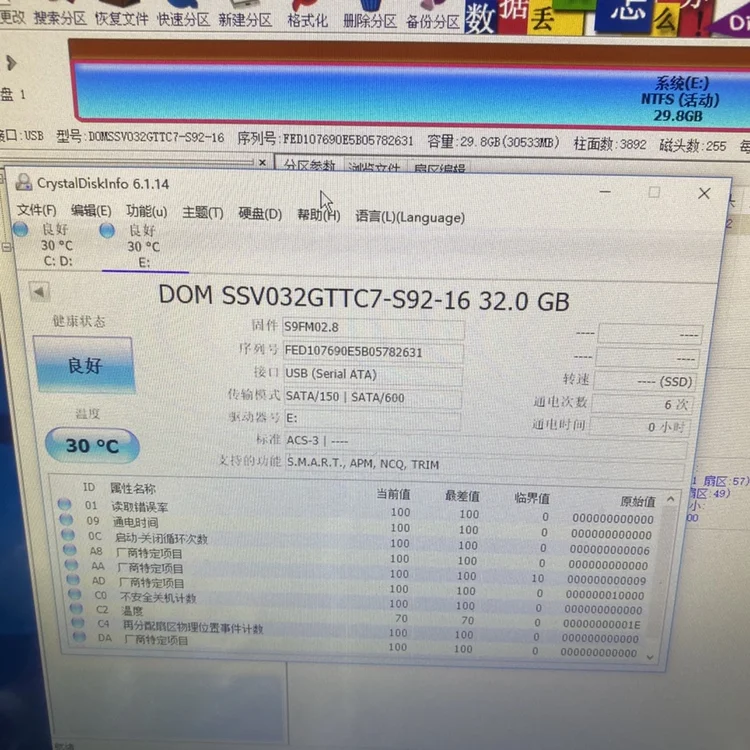Viewport: 750px width, 750px height.
Task: Click the 固件 field S9FM02.8
Action: tap(373, 328)
